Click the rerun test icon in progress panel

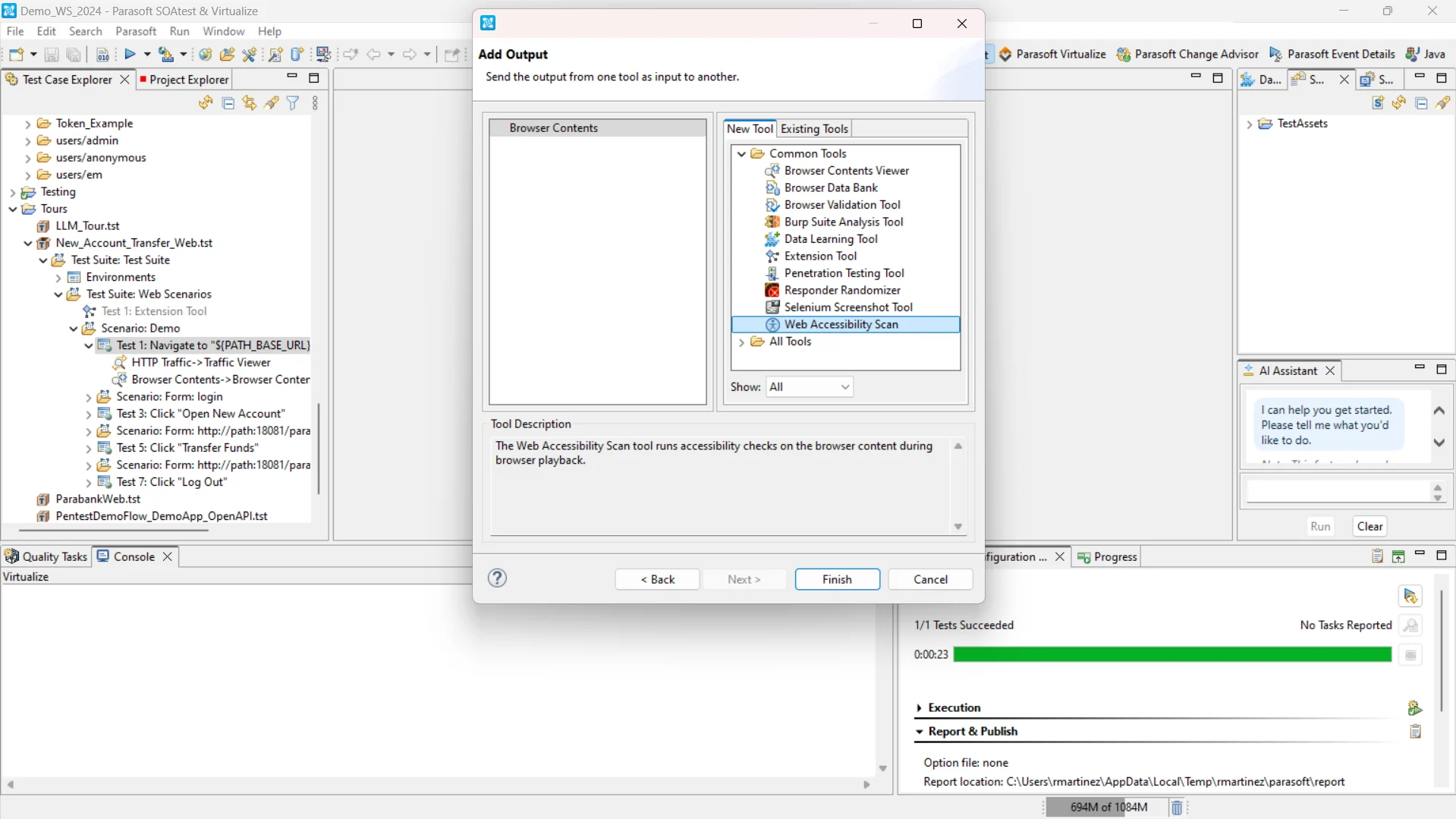(x=1410, y=597)
